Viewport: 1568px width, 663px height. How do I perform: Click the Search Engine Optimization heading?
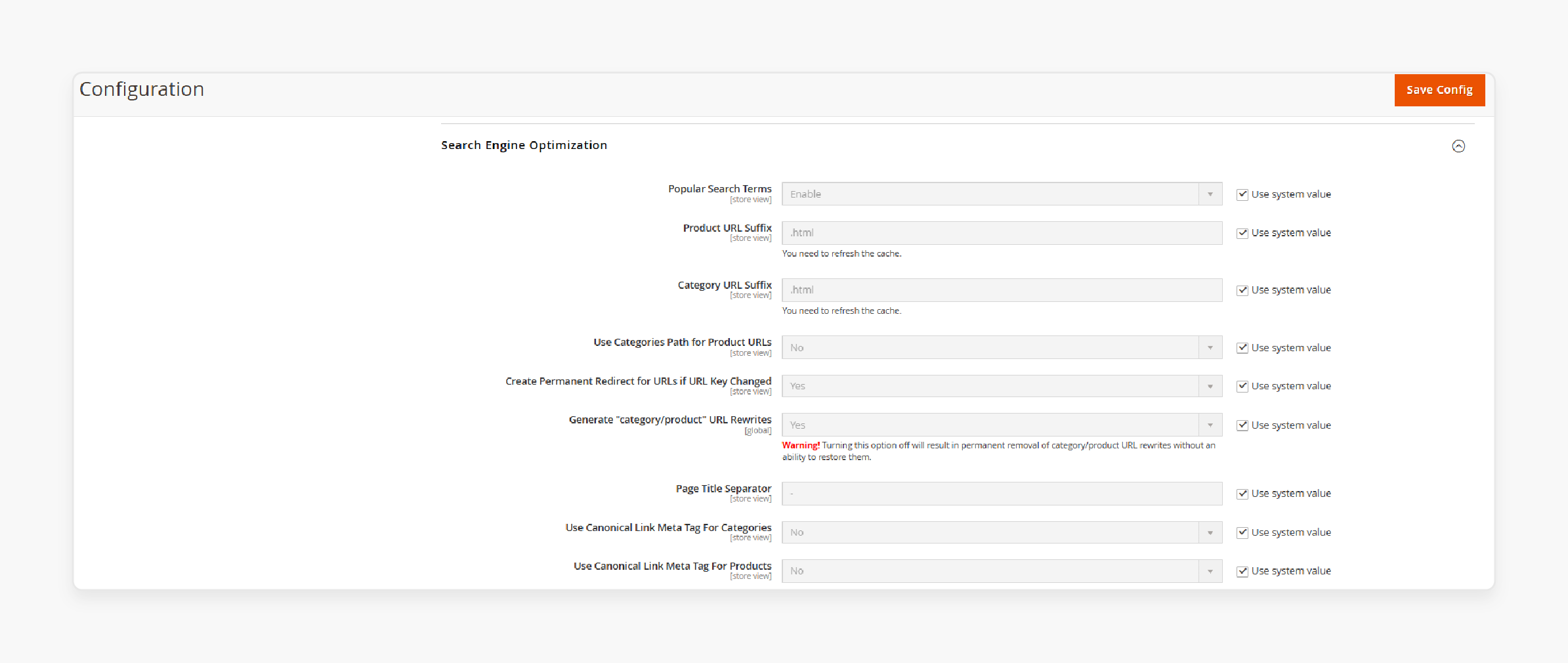[524, 145]
